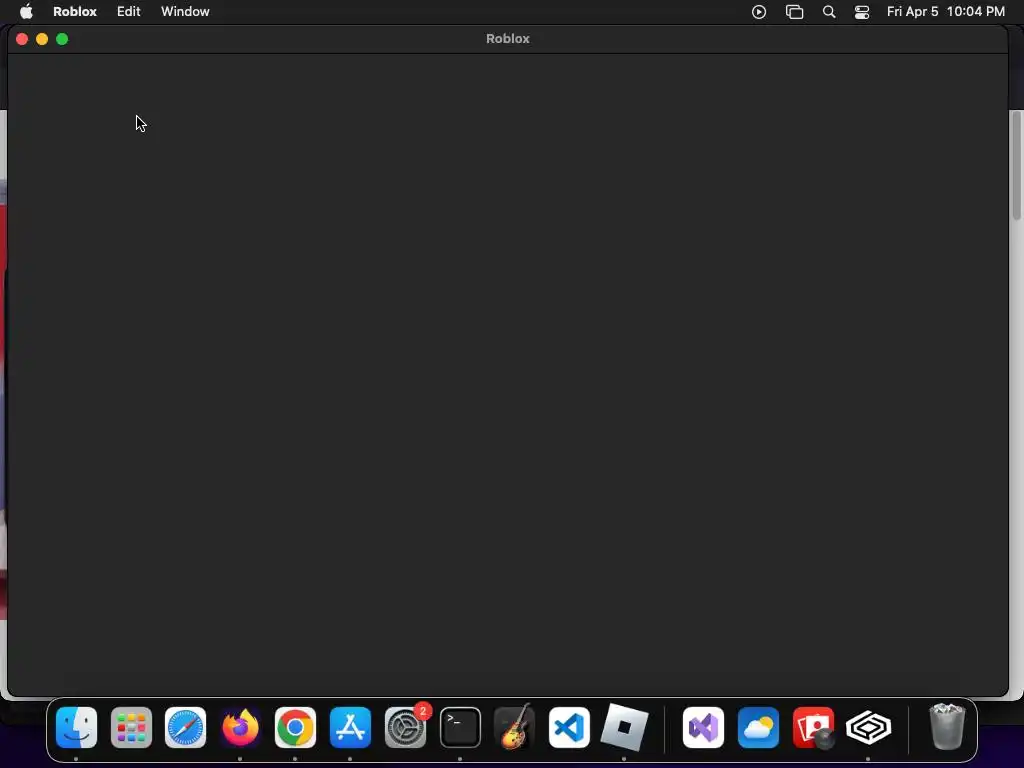Minimize the Roblox window with yellow button
This screenshot has width=1024, height=768.
click(42, 39)
